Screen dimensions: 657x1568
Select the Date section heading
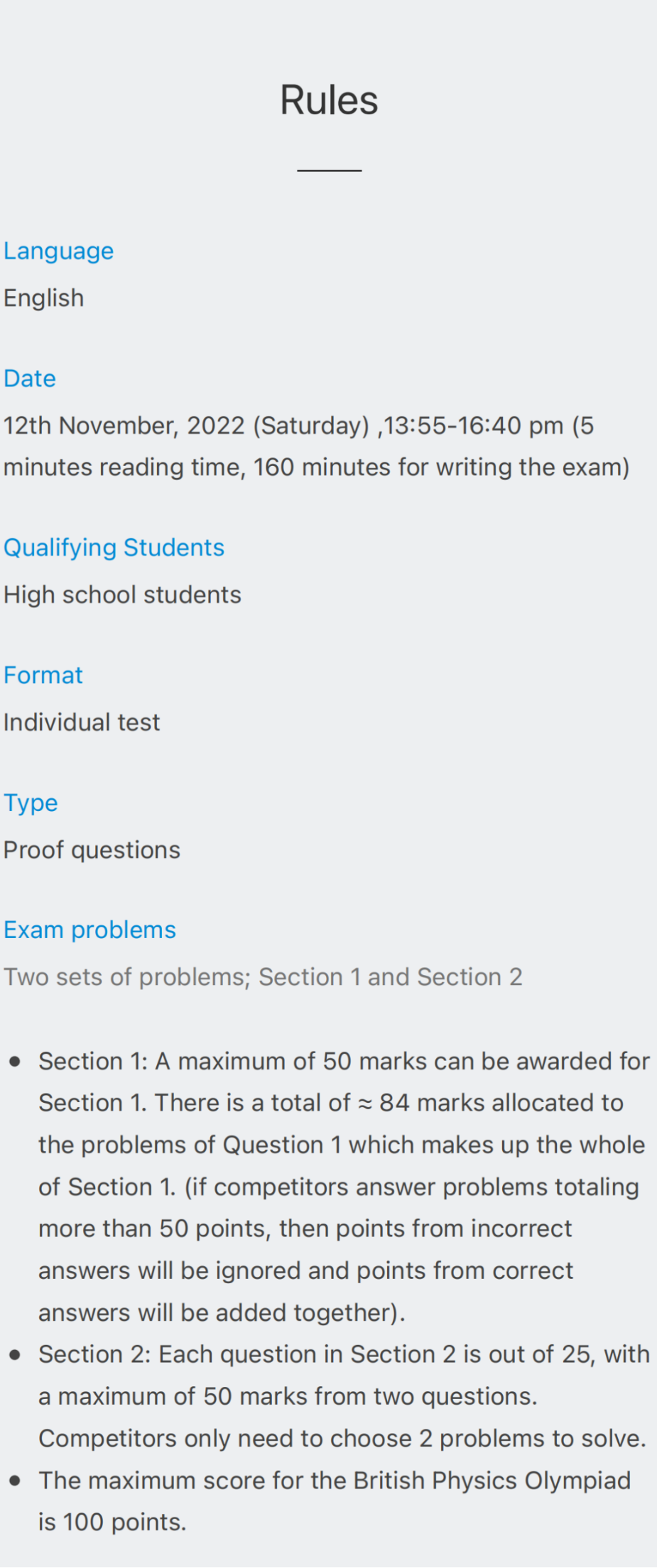[x=30, y=379]
